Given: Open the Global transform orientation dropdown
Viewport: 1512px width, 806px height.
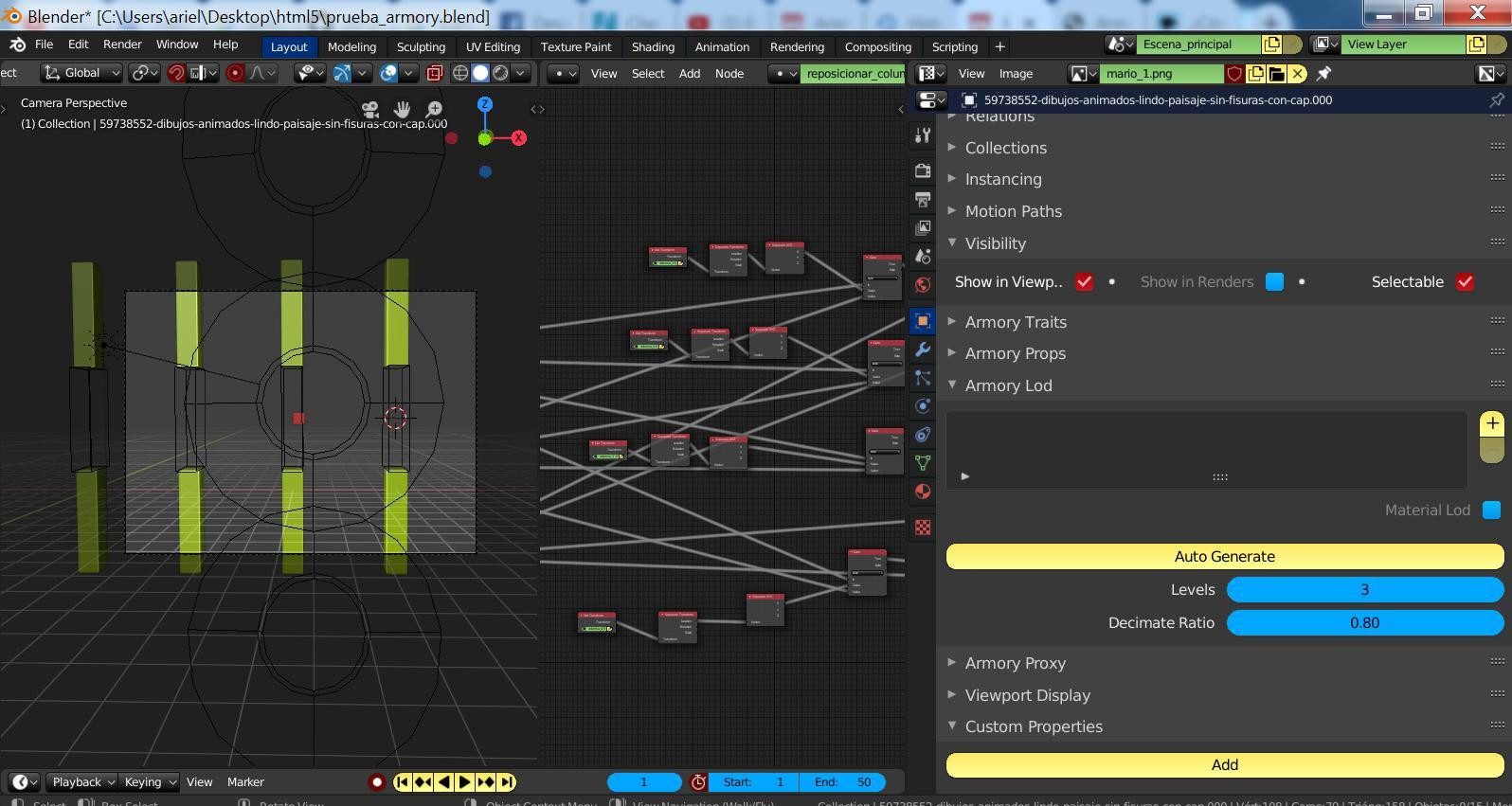Looking at the screenshot, I should click(x=81, y=73).
